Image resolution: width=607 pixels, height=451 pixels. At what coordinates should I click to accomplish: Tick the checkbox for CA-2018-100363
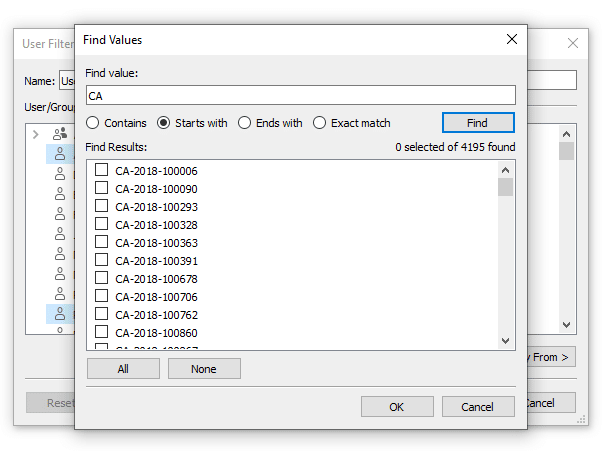pyautogui.click(x=101, y=242)
